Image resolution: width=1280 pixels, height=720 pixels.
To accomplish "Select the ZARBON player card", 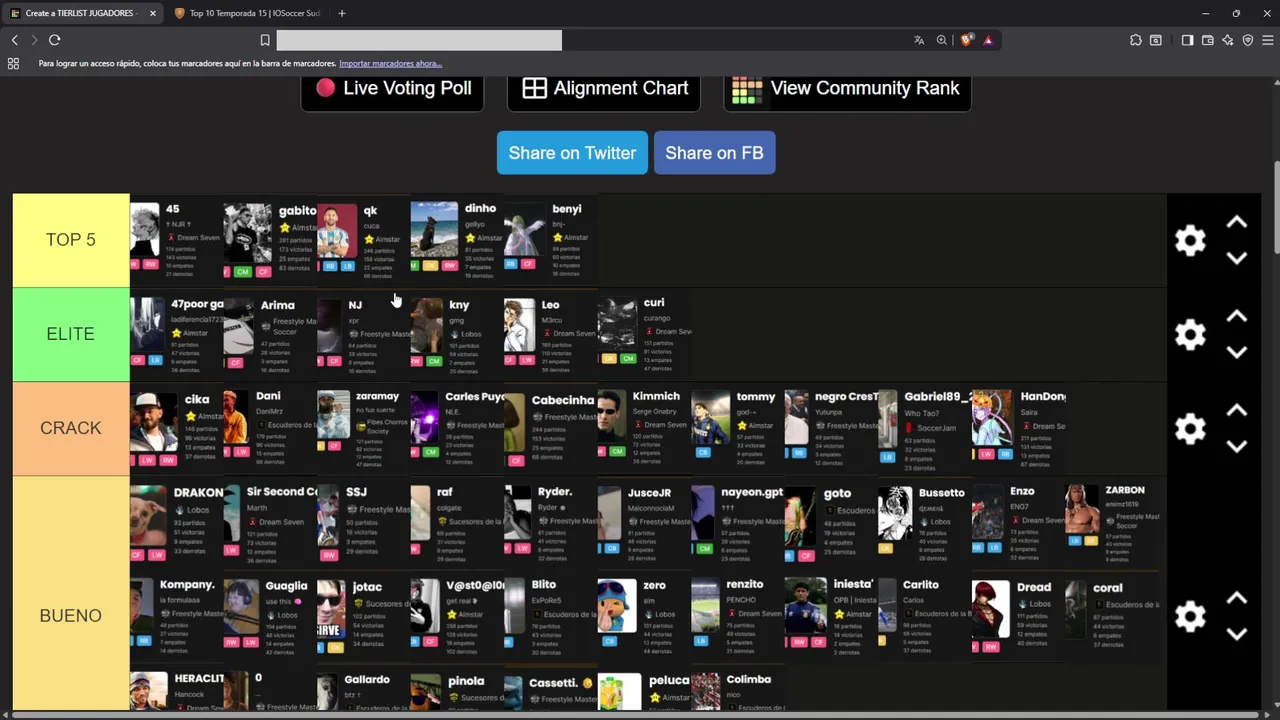I will click(x=1113, y=522).
